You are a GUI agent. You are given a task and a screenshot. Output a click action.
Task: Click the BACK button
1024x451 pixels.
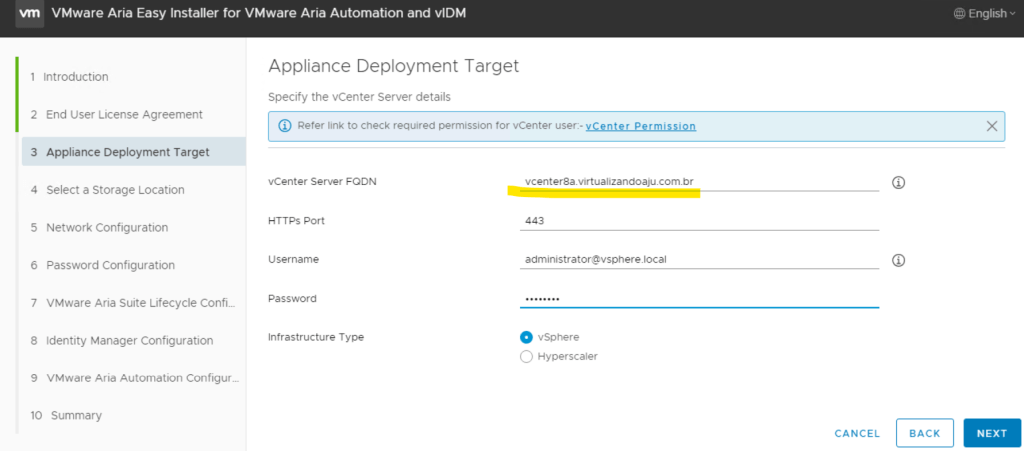[924, 433]
